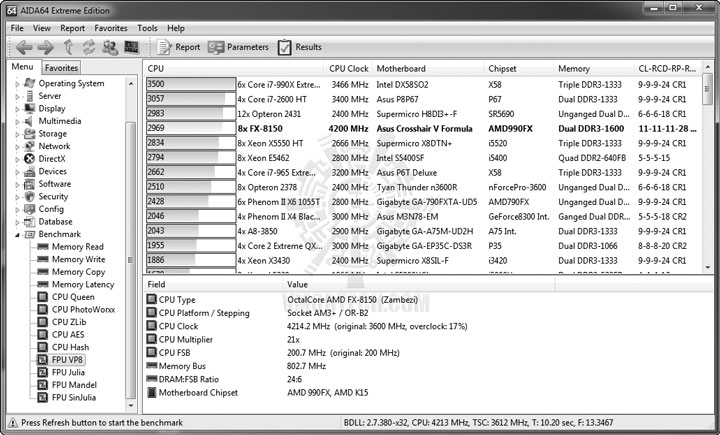The image size is (720, 435).
Task: Switch to the Favorites tab
Action: [61, 68]
